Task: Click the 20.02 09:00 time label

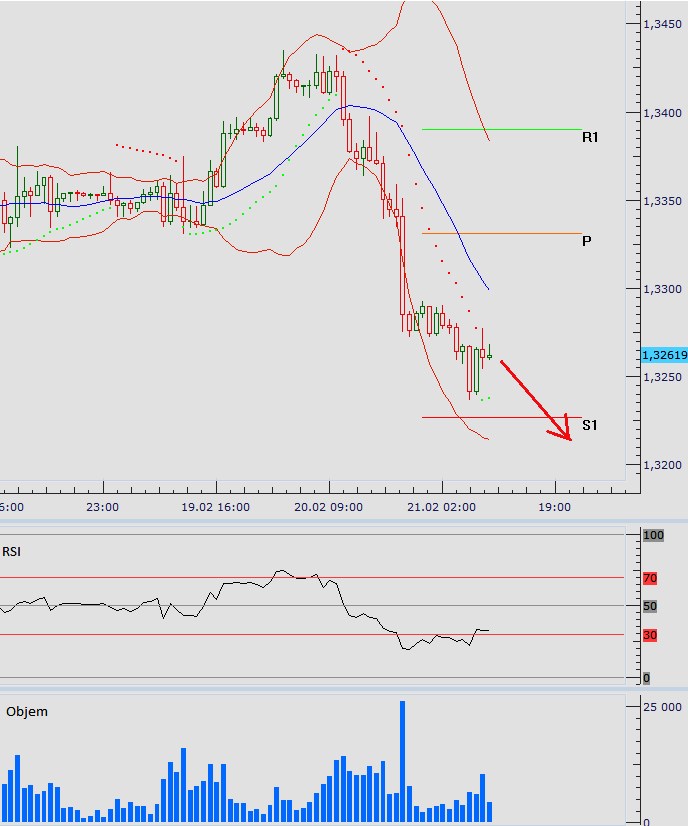Action: click(x=328, y=507)
